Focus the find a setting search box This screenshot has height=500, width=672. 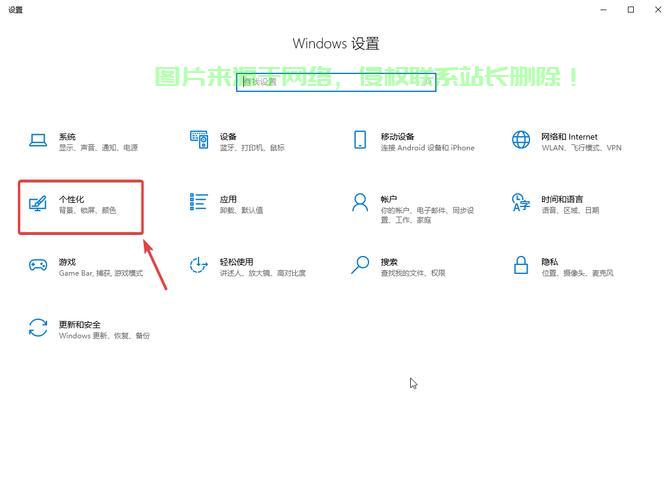click(x=336, y=82)
